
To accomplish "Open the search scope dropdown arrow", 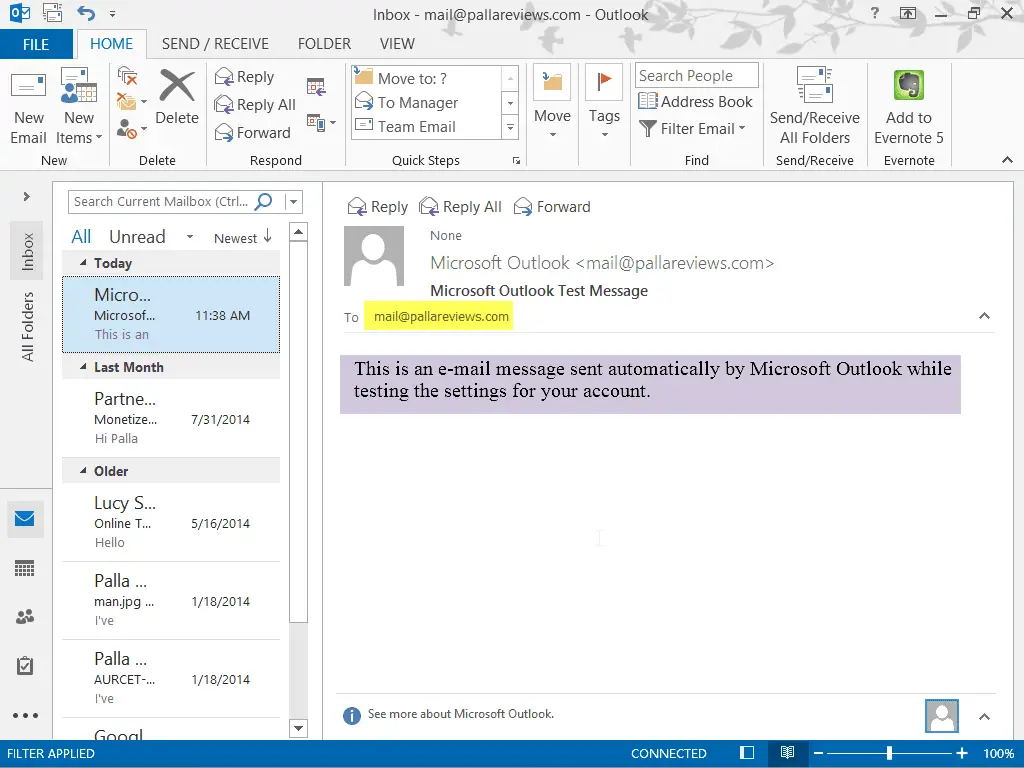I will point(293,202).
